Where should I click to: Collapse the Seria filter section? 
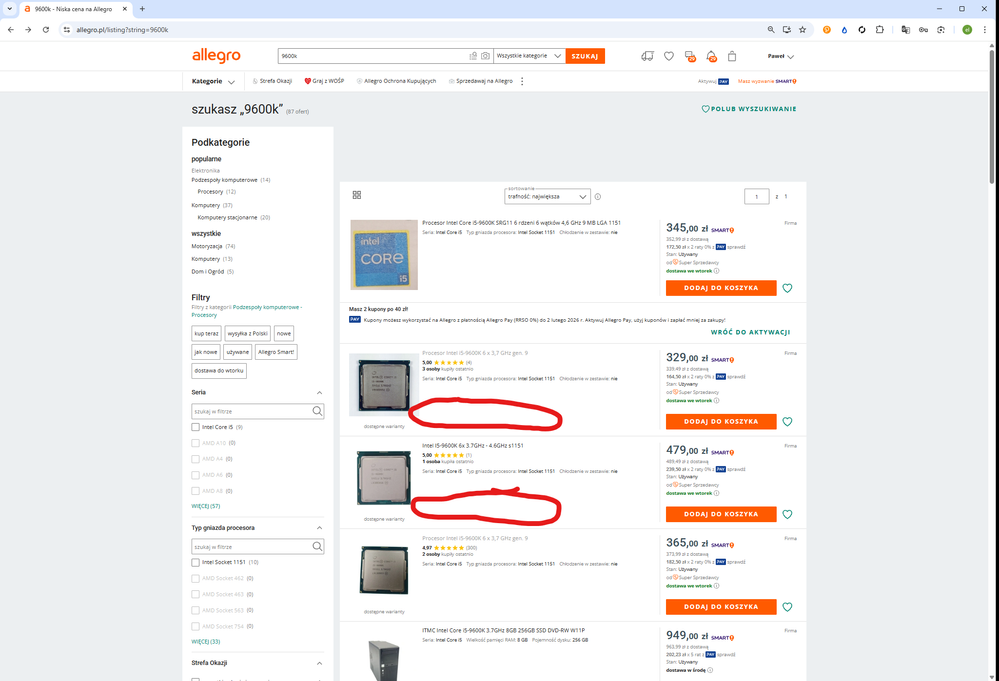pyautogui.click(x=319, y=393)
